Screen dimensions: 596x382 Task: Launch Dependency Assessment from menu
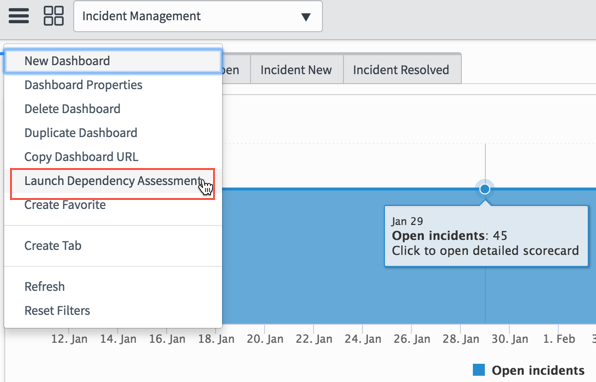113,181
